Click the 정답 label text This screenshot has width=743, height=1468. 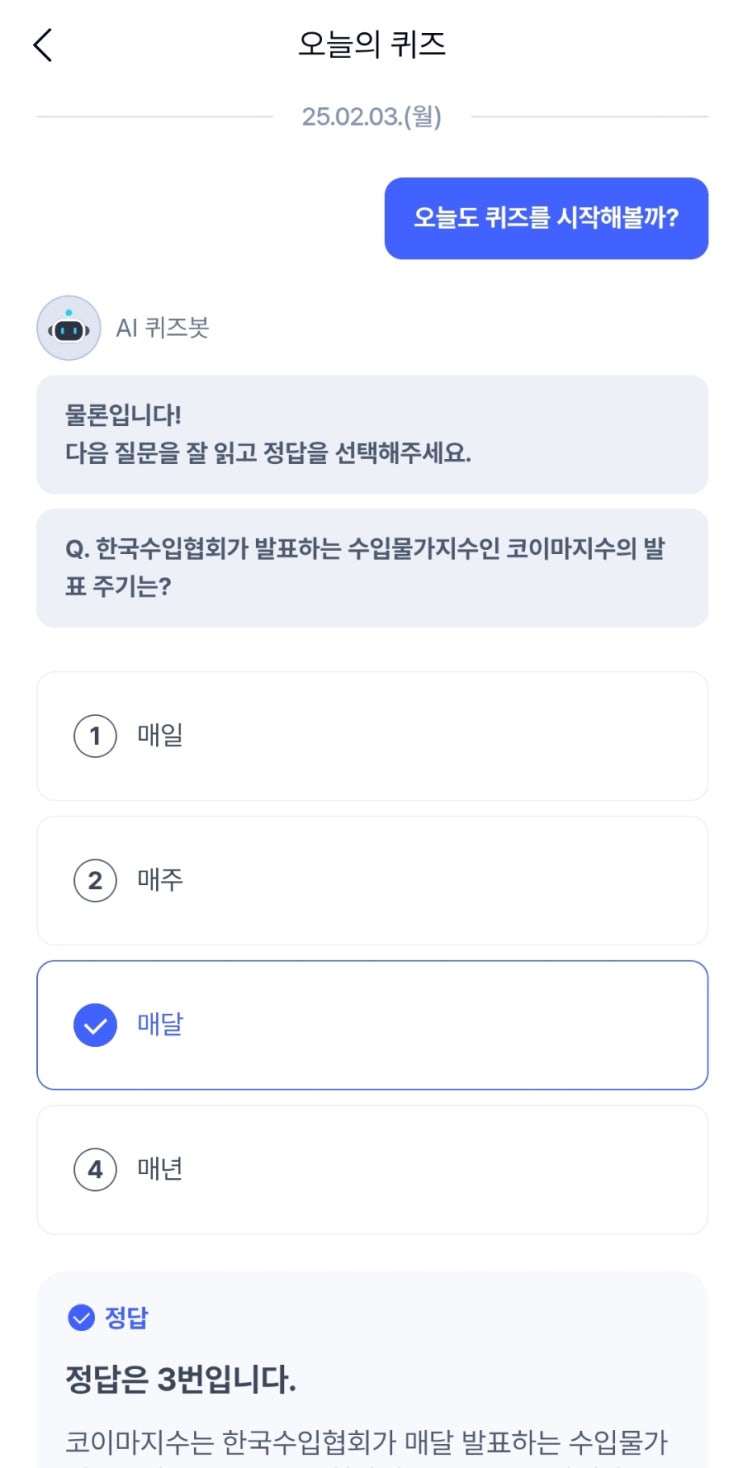[126, 1318]
